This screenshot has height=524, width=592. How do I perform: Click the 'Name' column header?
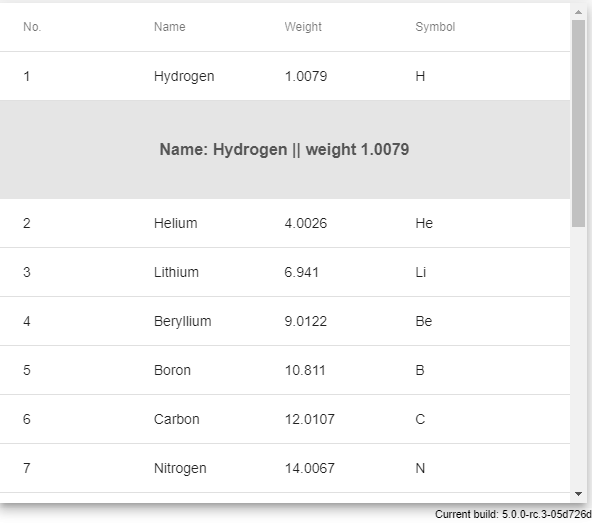170,27
